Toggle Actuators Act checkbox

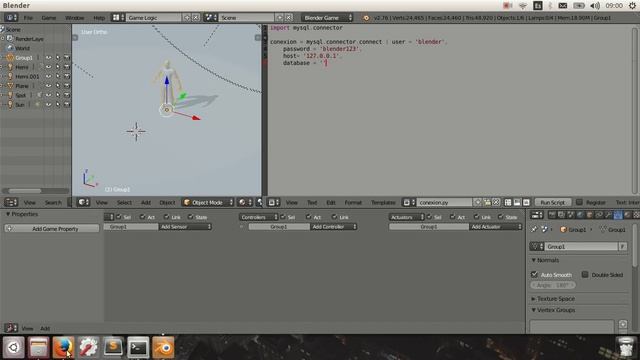(453, 217)
